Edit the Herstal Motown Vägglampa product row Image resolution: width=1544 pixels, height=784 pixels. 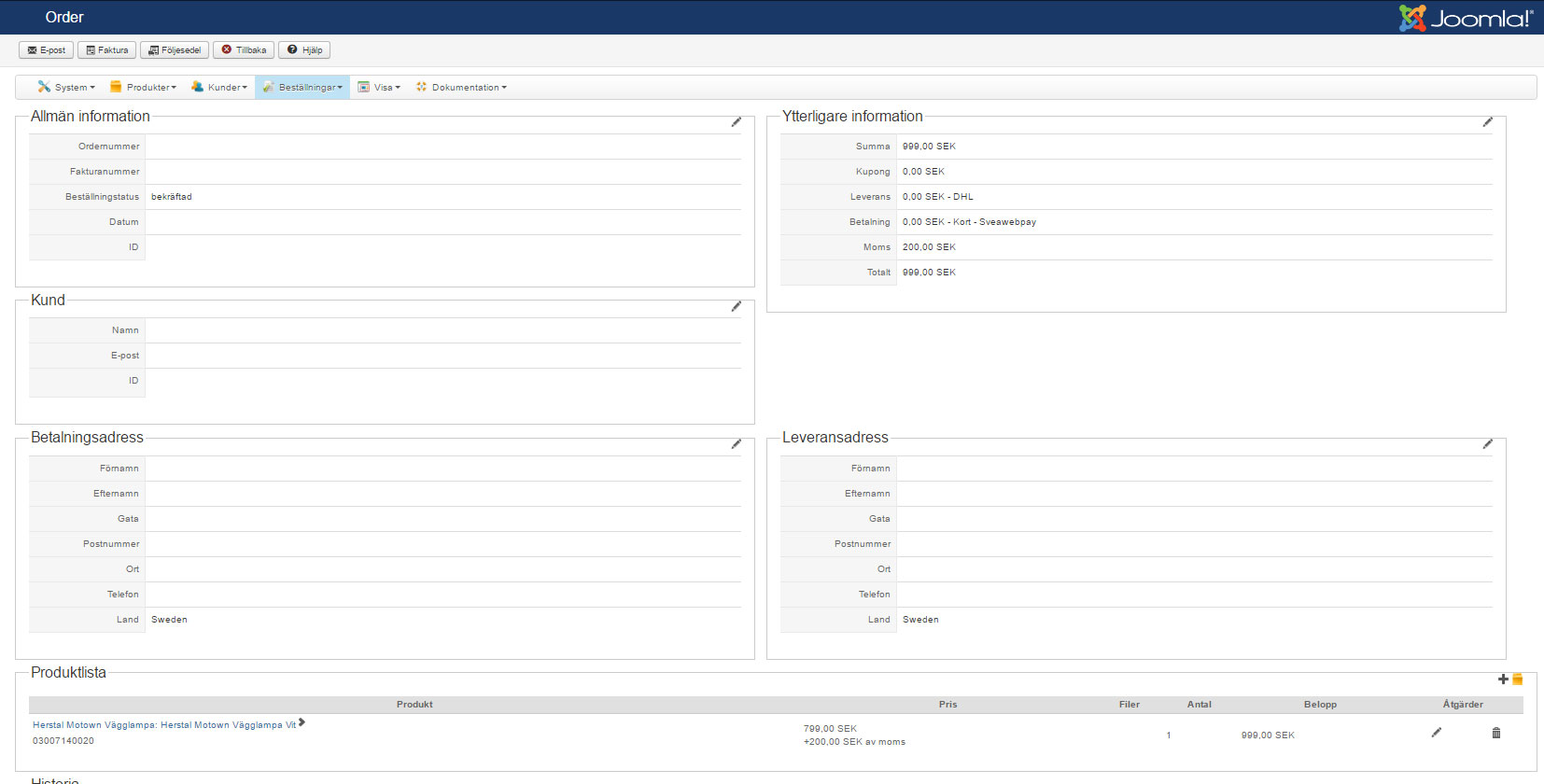click(1437, 733)
